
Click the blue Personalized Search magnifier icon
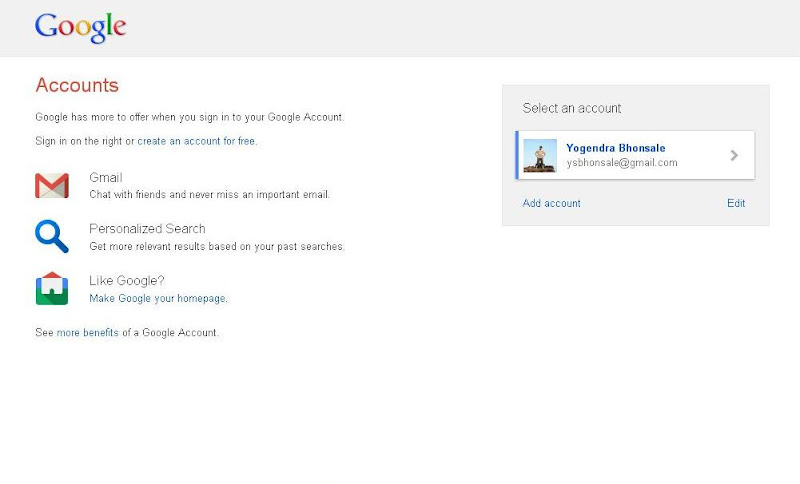(52, 237)
